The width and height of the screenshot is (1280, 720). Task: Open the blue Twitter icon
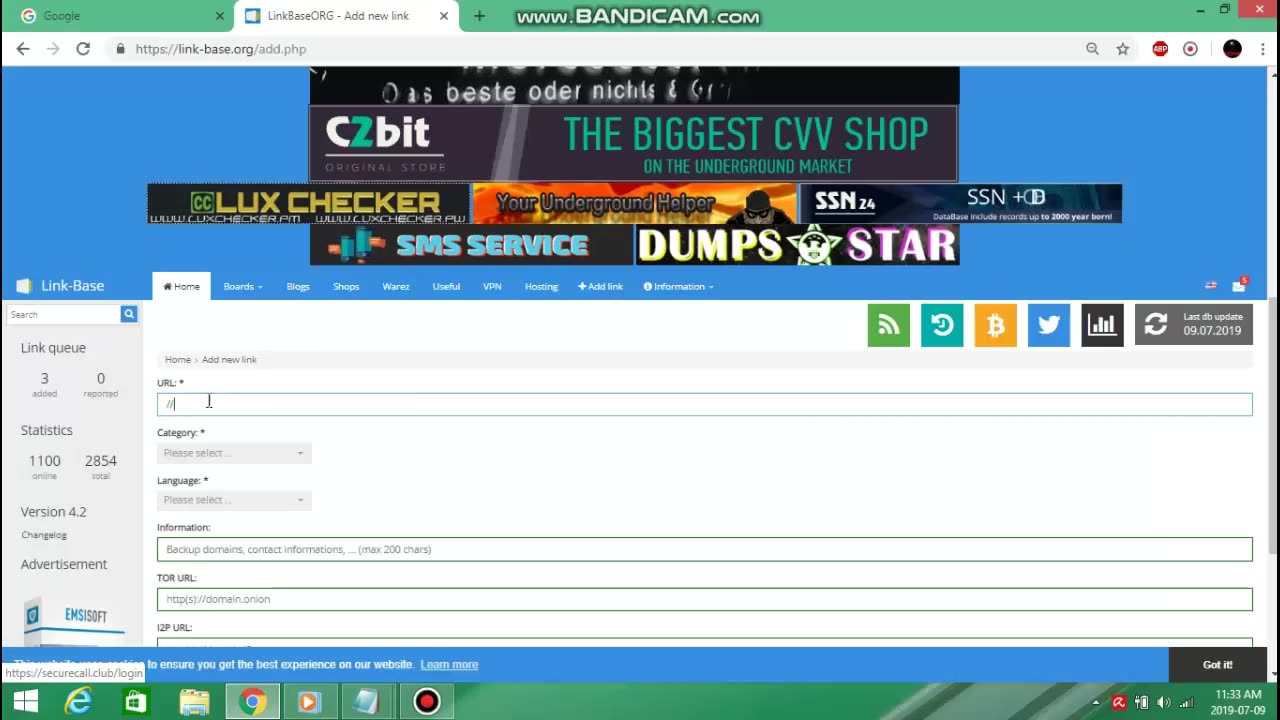pos(1049,325)
